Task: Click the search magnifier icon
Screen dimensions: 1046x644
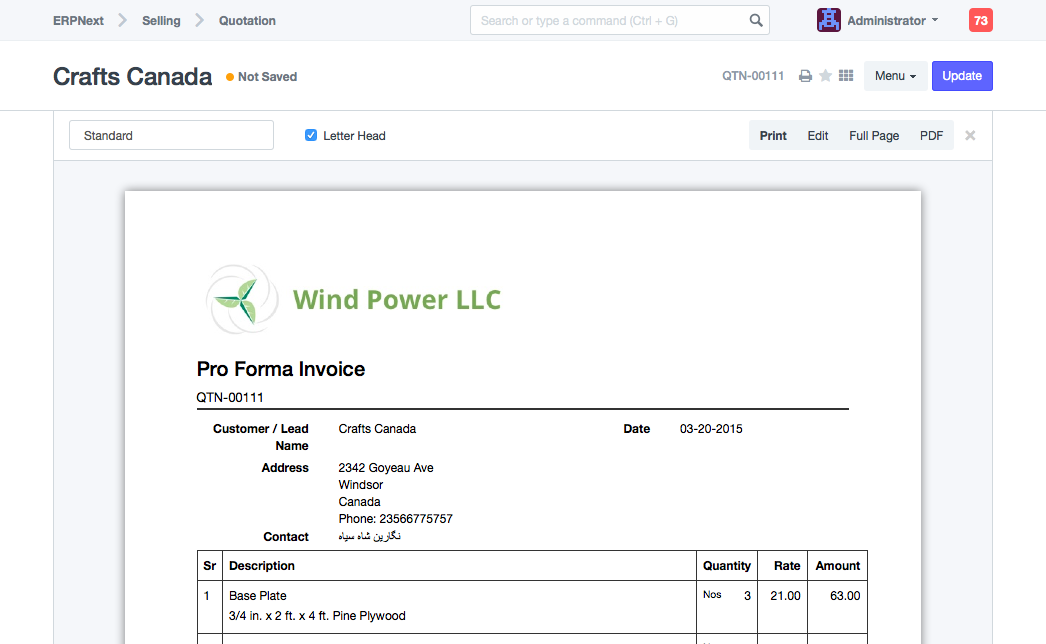Action: 756,20
